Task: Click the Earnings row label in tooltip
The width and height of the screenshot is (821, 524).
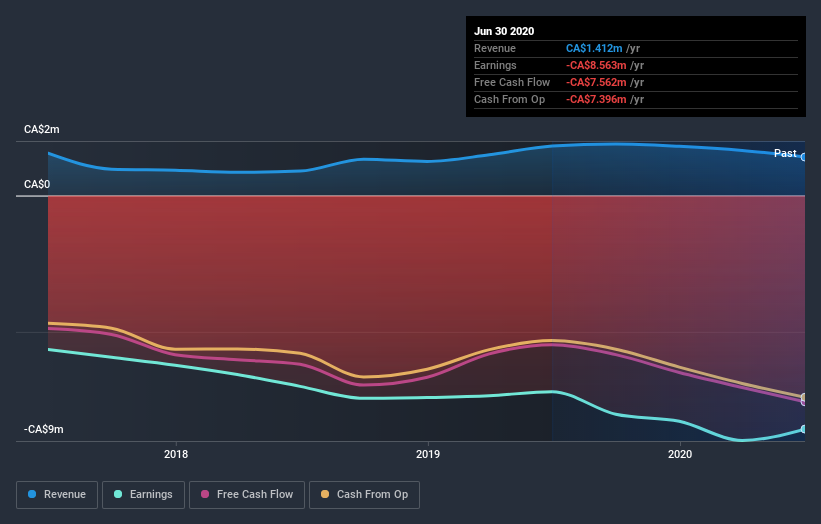Action: (x=495, y=65)
